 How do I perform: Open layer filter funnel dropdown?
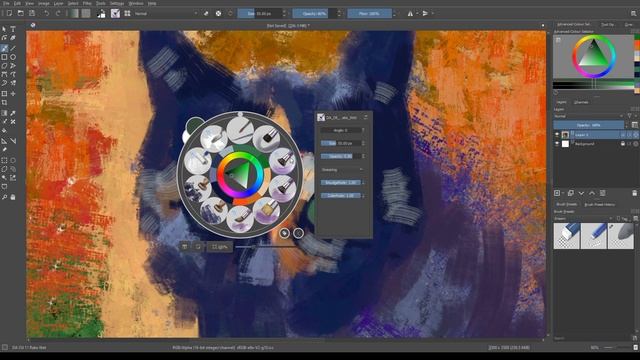tap(631, 116)
